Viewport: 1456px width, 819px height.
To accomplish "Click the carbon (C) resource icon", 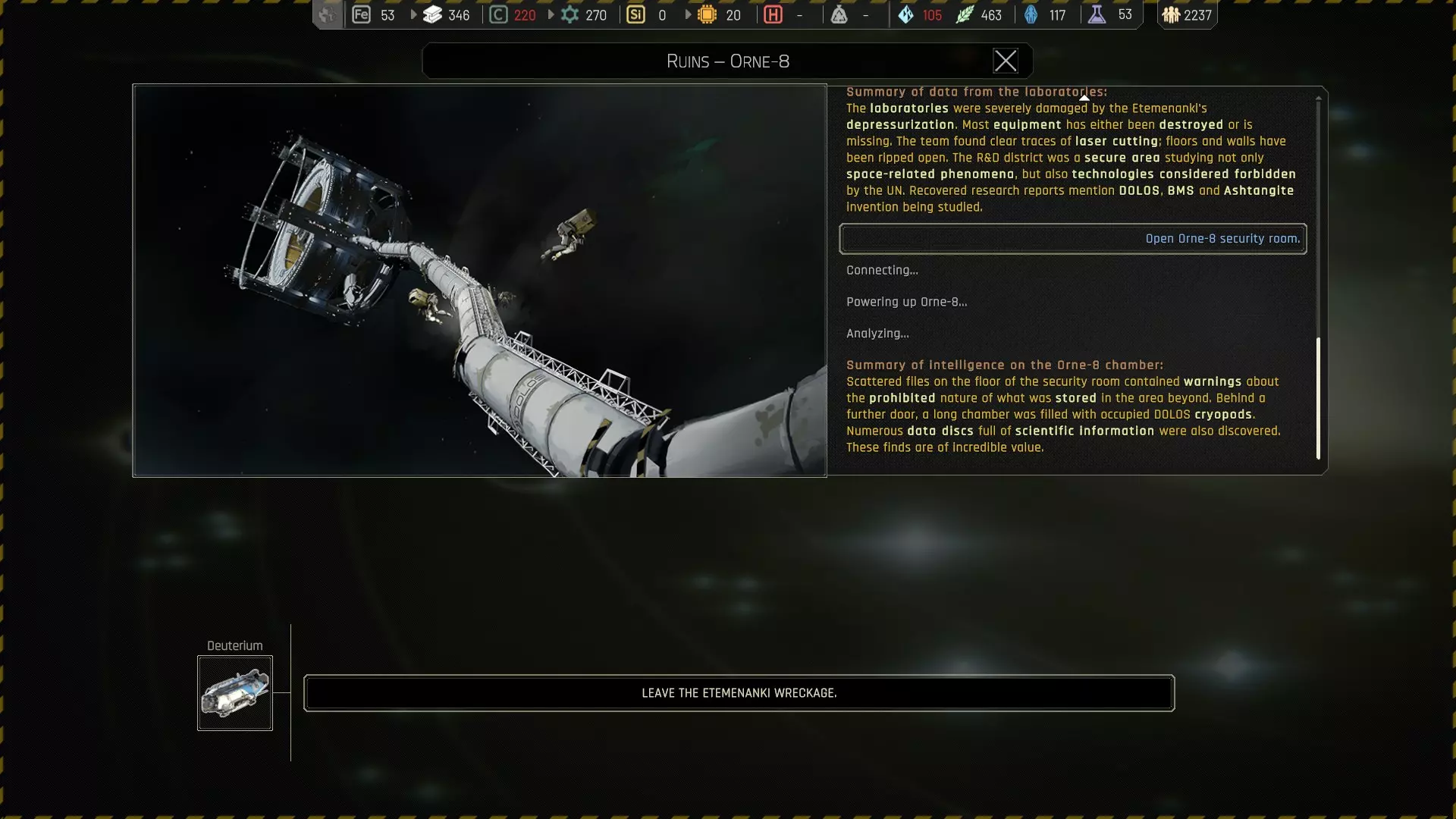I will [498, 14].
